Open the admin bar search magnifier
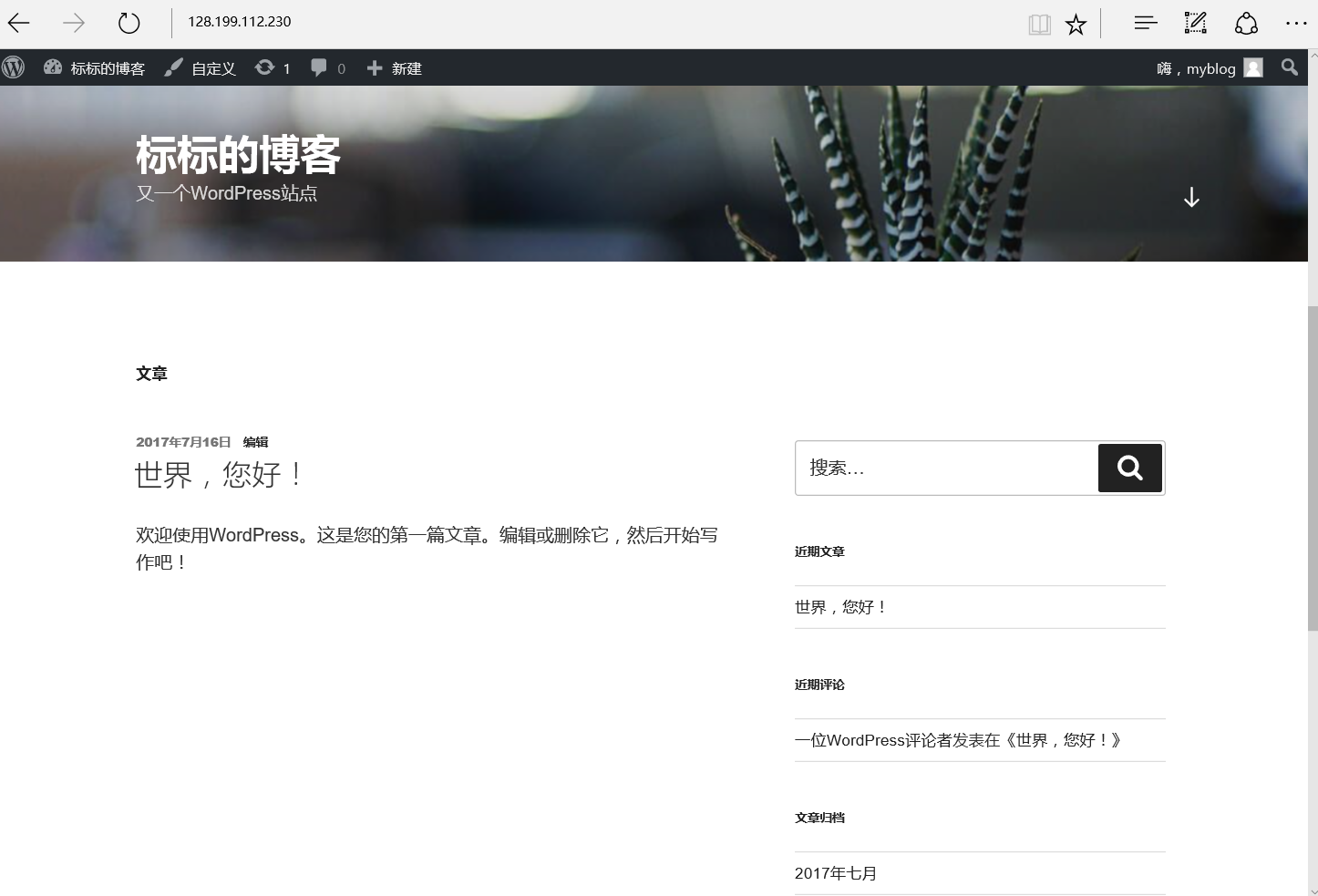This screenshot has width=1318, height=896. [1289, 67]
